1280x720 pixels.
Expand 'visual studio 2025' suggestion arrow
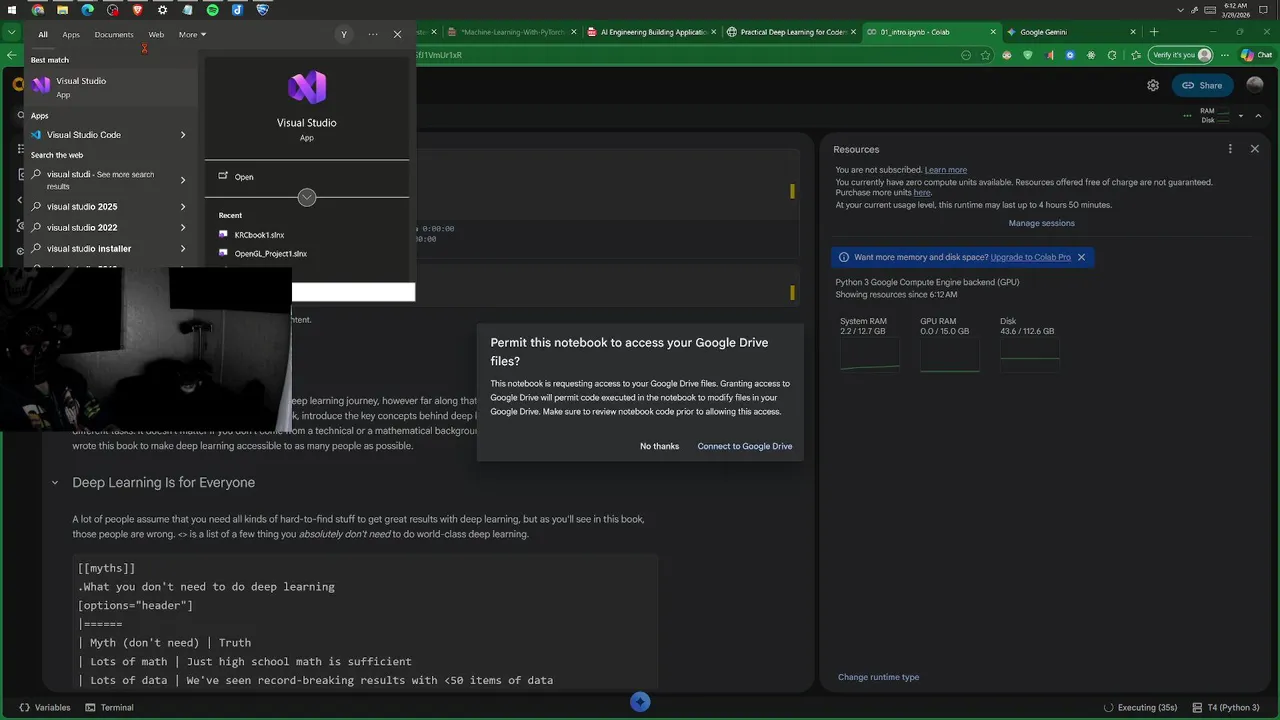183,207
